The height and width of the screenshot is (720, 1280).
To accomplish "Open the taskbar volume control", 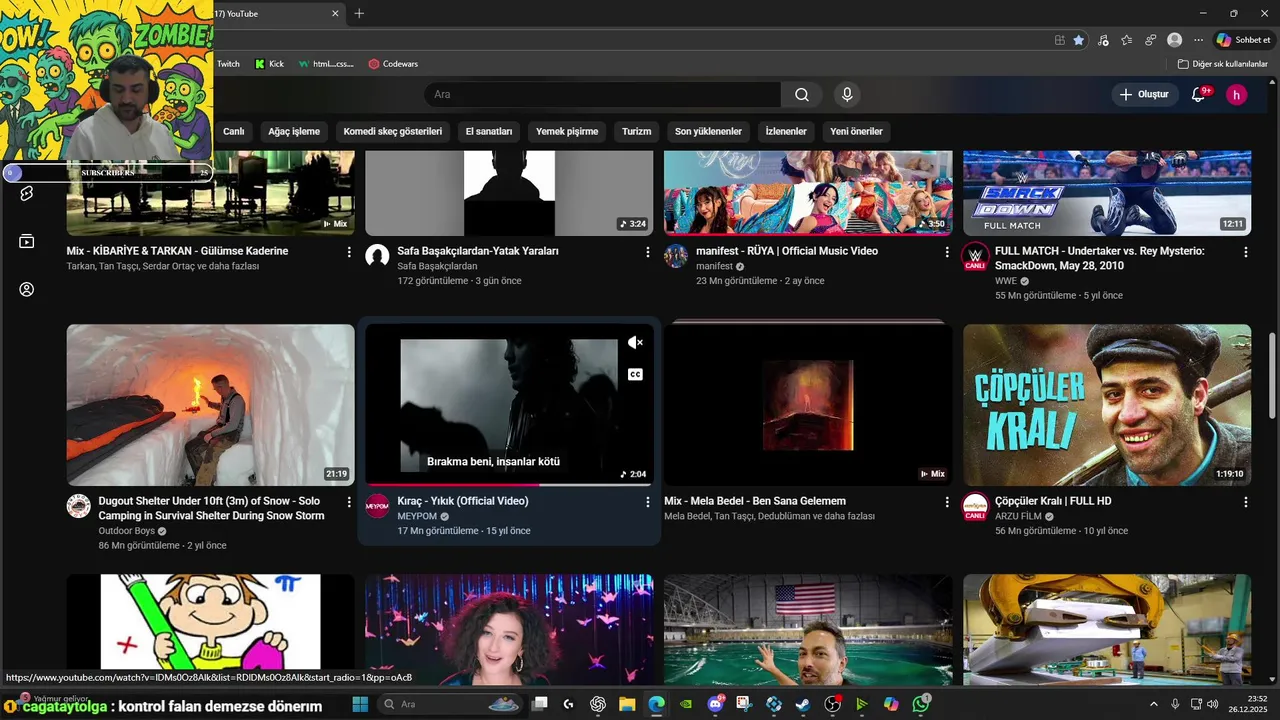I will click(x=1212, y=704).
